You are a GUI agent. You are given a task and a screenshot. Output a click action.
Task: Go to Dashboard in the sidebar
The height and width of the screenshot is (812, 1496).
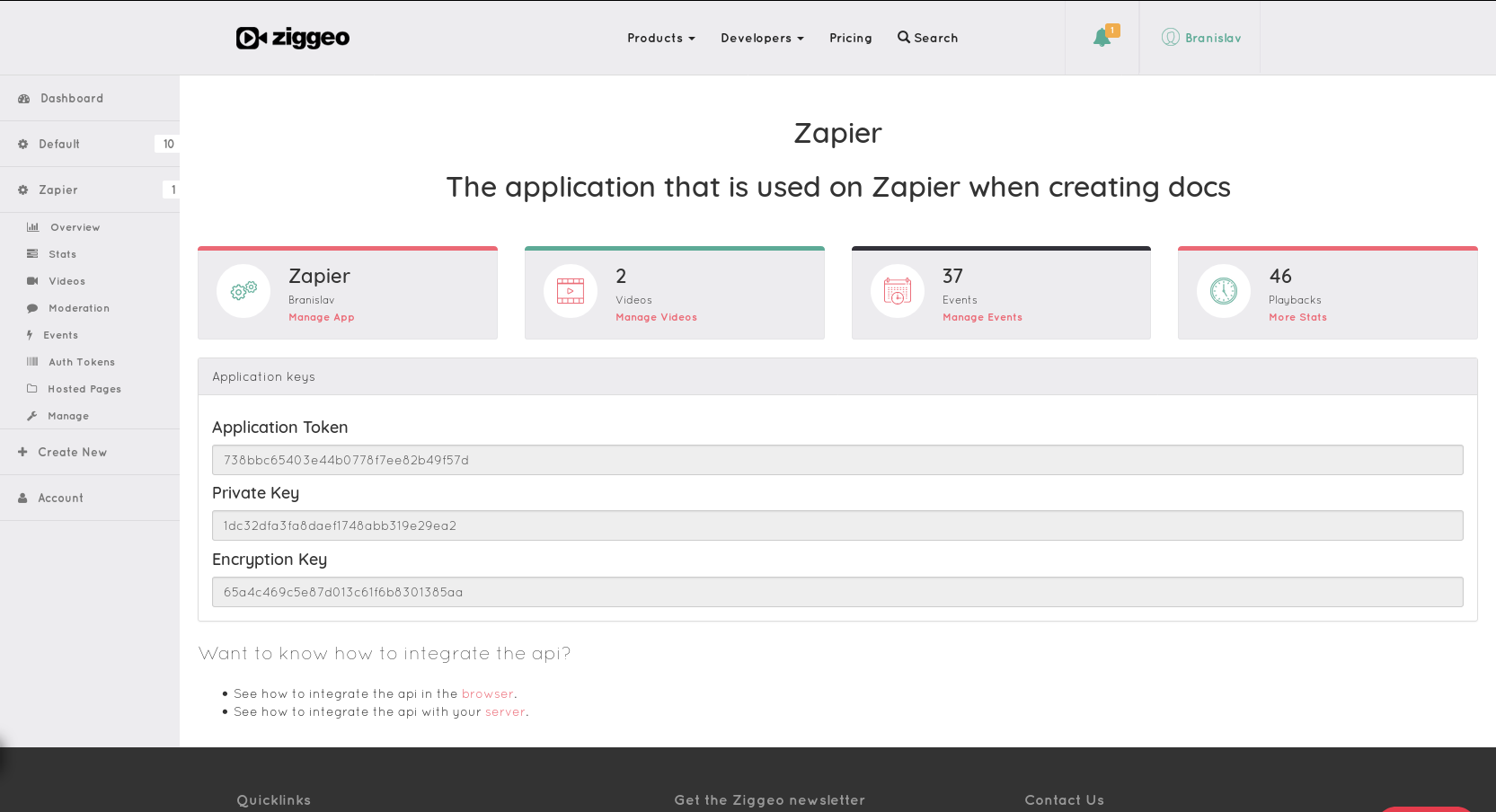[x=90, y=99]
